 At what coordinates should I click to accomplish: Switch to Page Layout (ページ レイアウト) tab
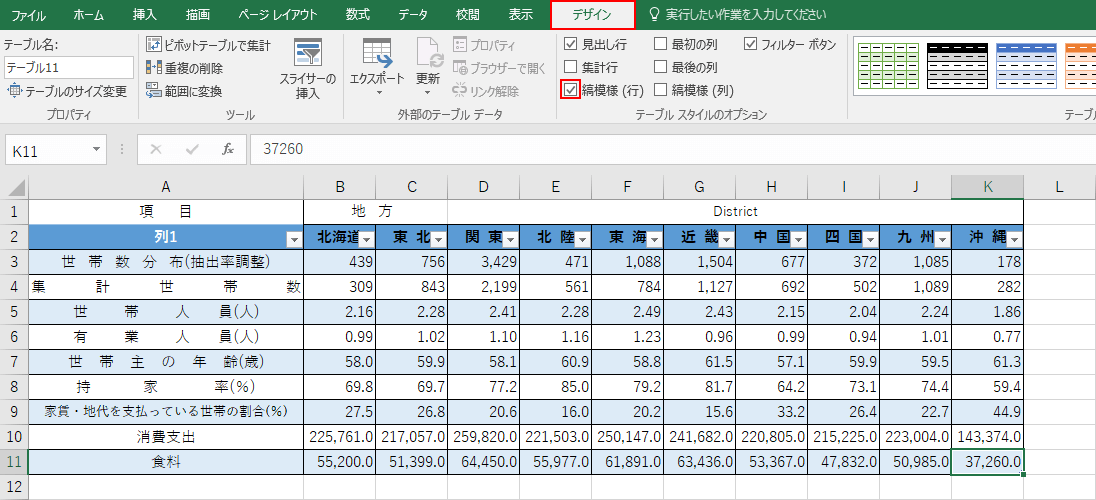(x=277, y=15)
